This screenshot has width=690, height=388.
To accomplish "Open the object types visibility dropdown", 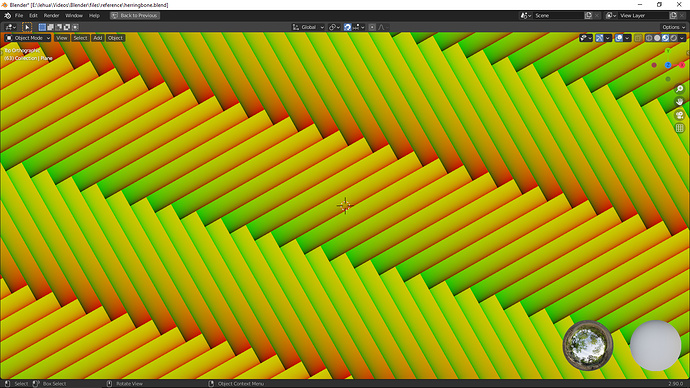I will 586,38.
